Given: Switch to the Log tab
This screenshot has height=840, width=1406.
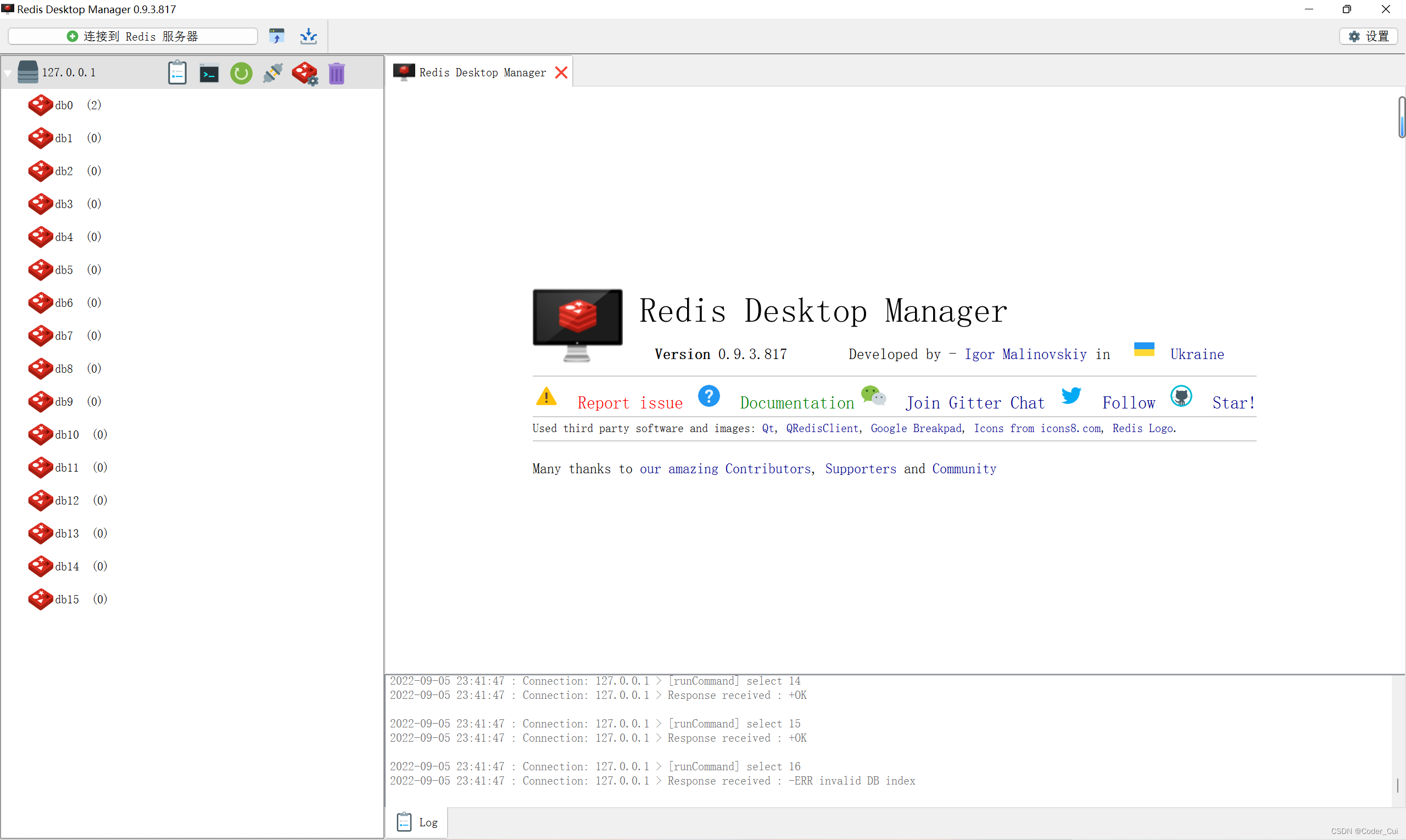Looking at the screenshot, I should pos(419,822).
